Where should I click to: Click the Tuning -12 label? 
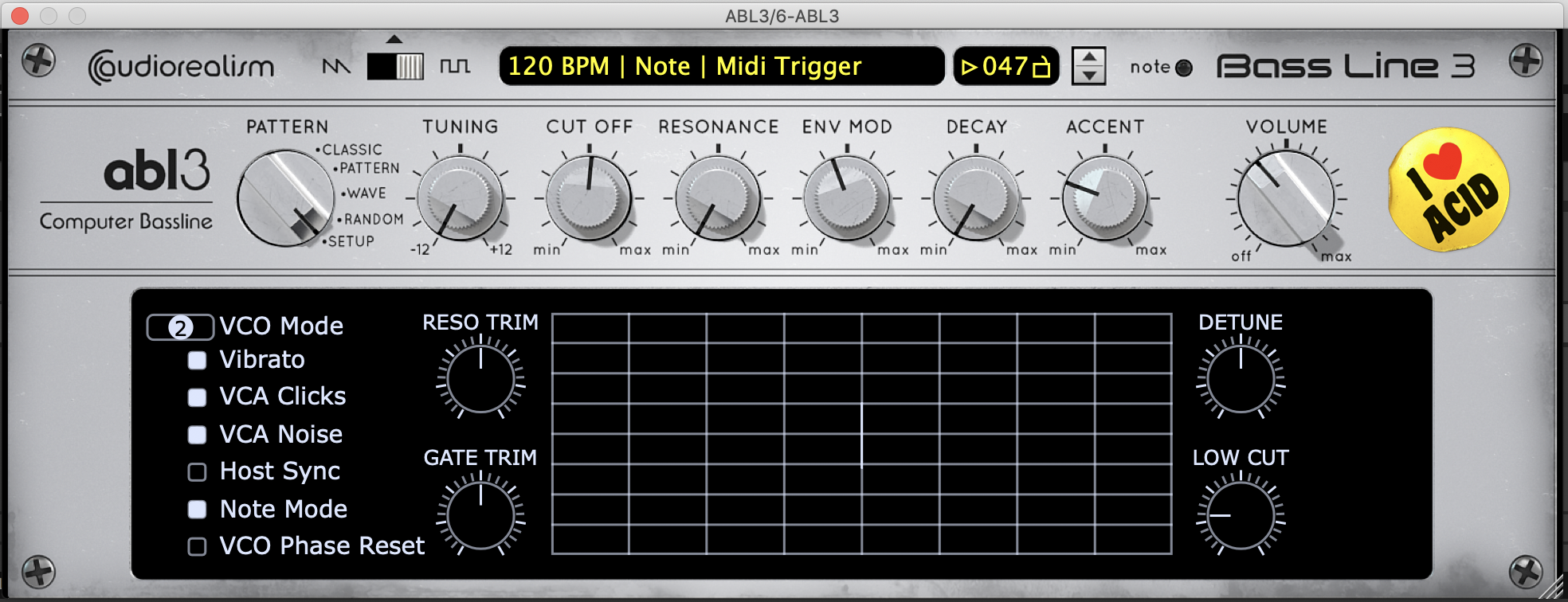(420, 249)
